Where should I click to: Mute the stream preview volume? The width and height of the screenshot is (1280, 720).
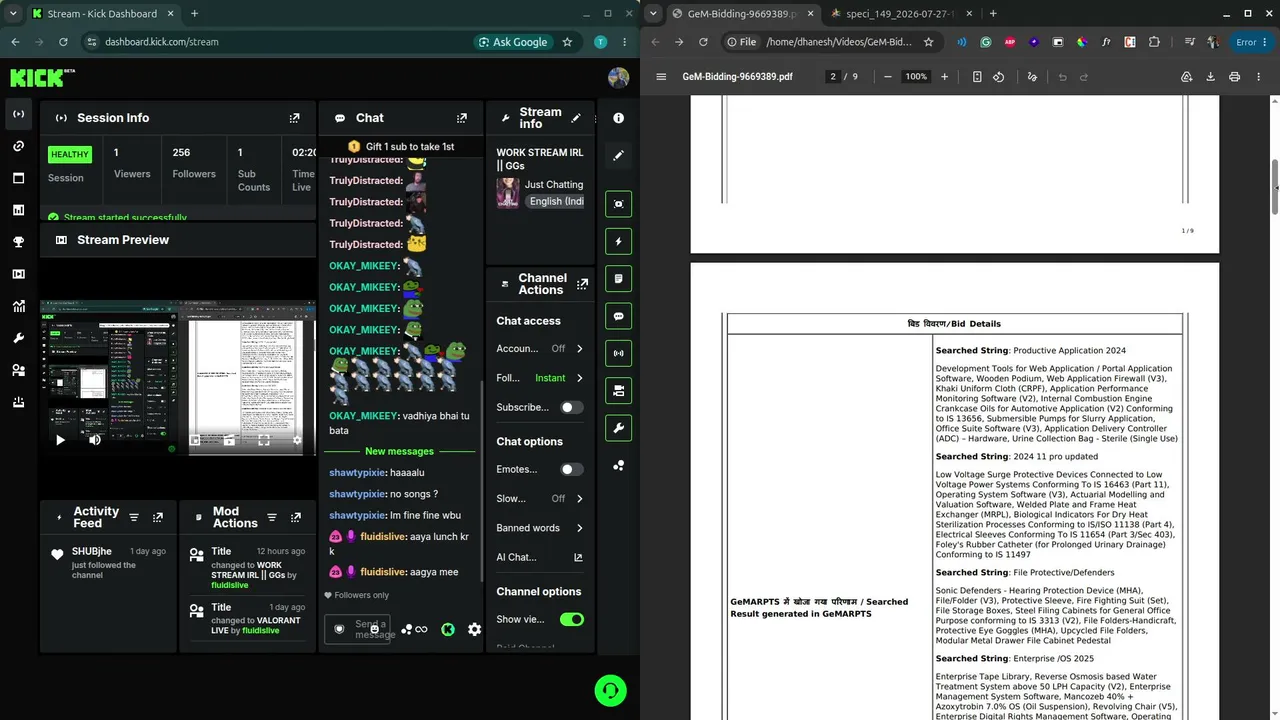[x=95, y=440]
